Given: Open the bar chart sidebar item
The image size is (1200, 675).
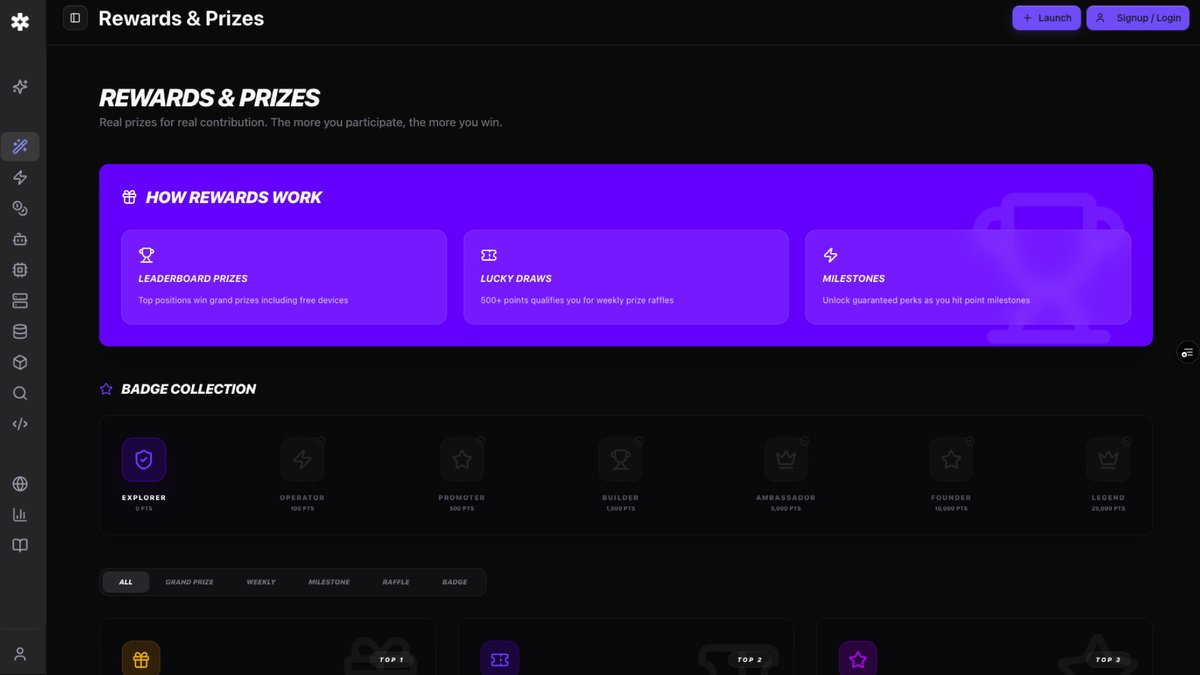Looking at the screenshot, I should 20,515.
